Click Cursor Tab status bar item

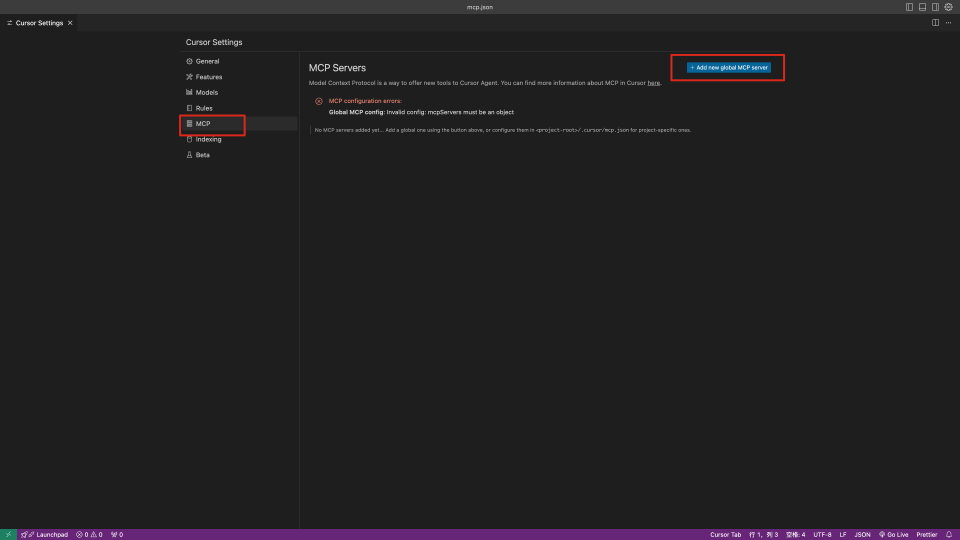point(726,534)
